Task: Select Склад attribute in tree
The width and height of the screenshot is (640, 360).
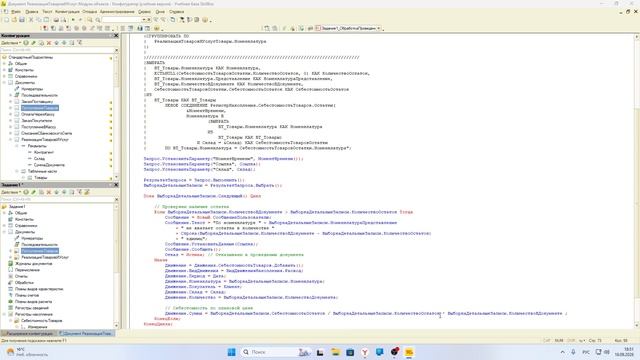Action: tap(39, 158)
